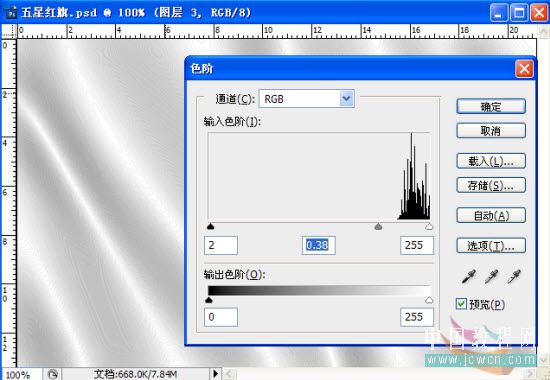
Task: Open the status bar info arrow menu
Action: (x=215, y=374)
